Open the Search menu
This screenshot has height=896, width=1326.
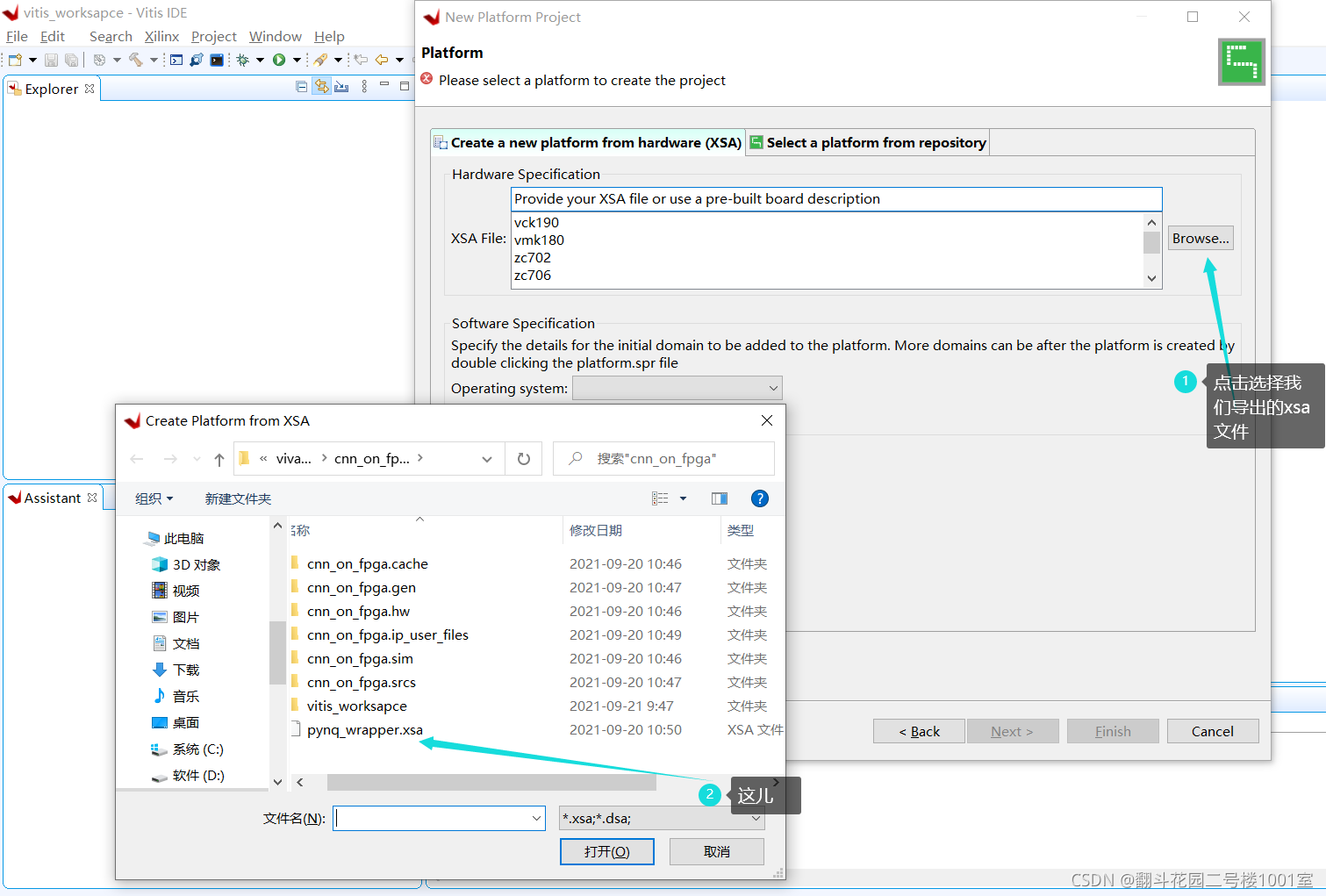coord(111,36)
